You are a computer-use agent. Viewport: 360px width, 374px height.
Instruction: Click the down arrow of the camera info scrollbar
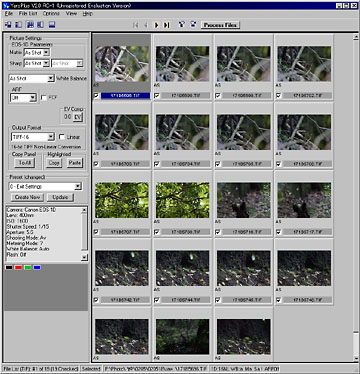point(84,257)
